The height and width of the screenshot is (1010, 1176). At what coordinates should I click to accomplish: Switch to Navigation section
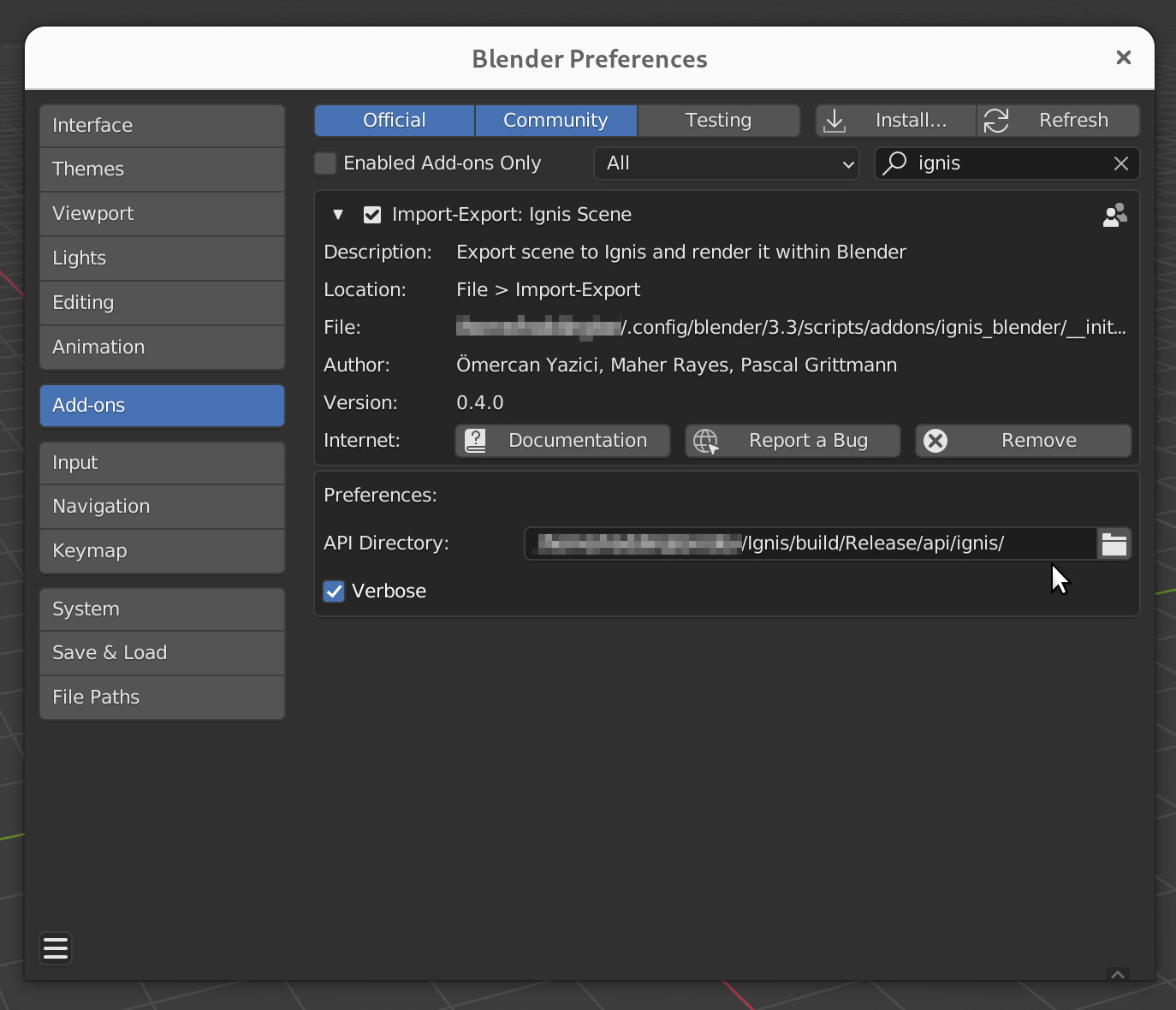162,507
